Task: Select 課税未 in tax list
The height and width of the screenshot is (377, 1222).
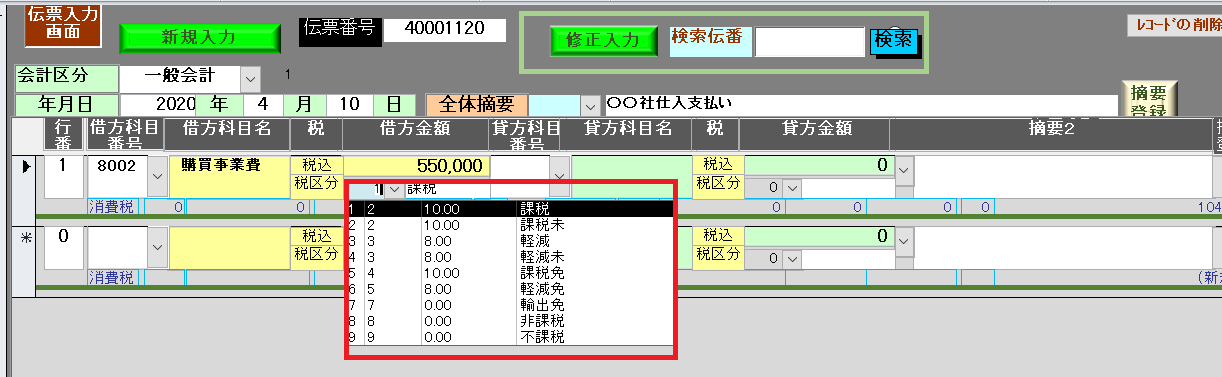Action: tap(511, 226)
